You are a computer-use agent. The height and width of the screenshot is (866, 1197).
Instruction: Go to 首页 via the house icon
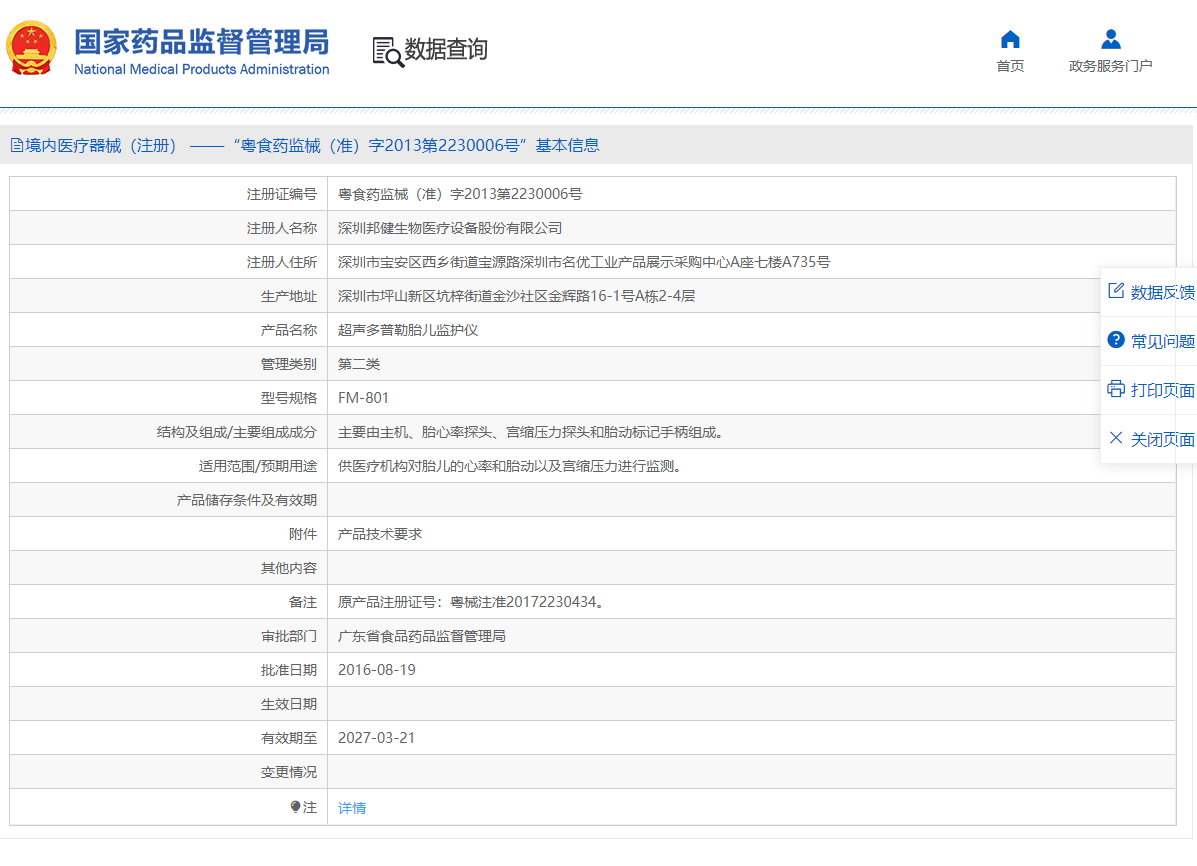tap(1010, 39)
